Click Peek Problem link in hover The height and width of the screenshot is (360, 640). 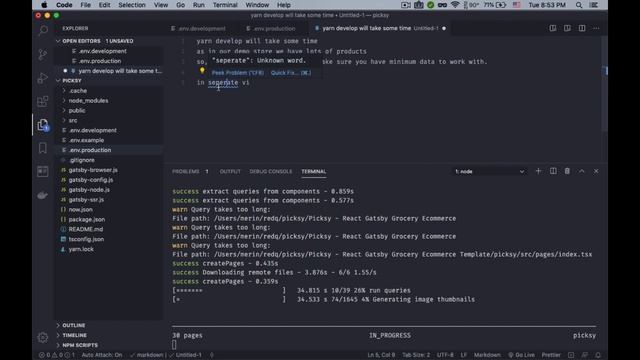click(x=238, y=73)
